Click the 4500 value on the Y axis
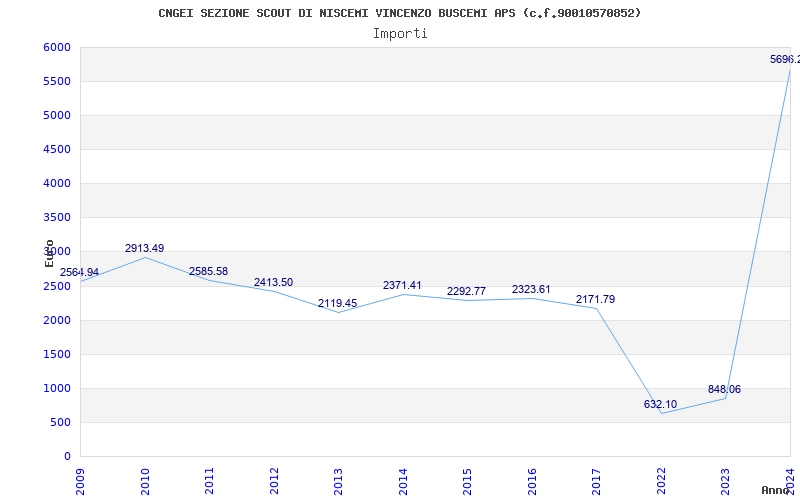This screenshot has height=500, width=800. click(57, 149)
